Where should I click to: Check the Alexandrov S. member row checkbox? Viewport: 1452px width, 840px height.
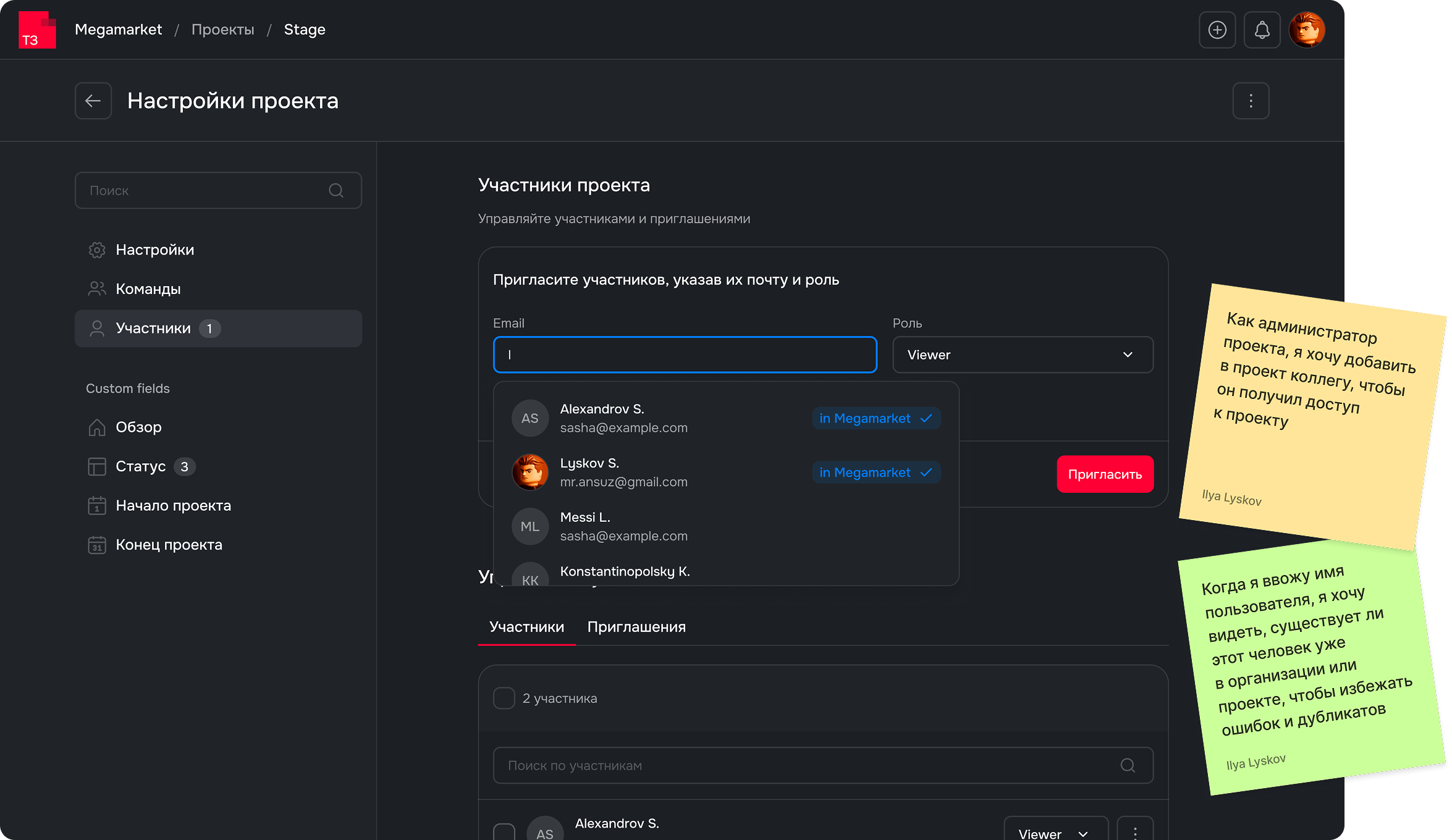click(504, 831)
